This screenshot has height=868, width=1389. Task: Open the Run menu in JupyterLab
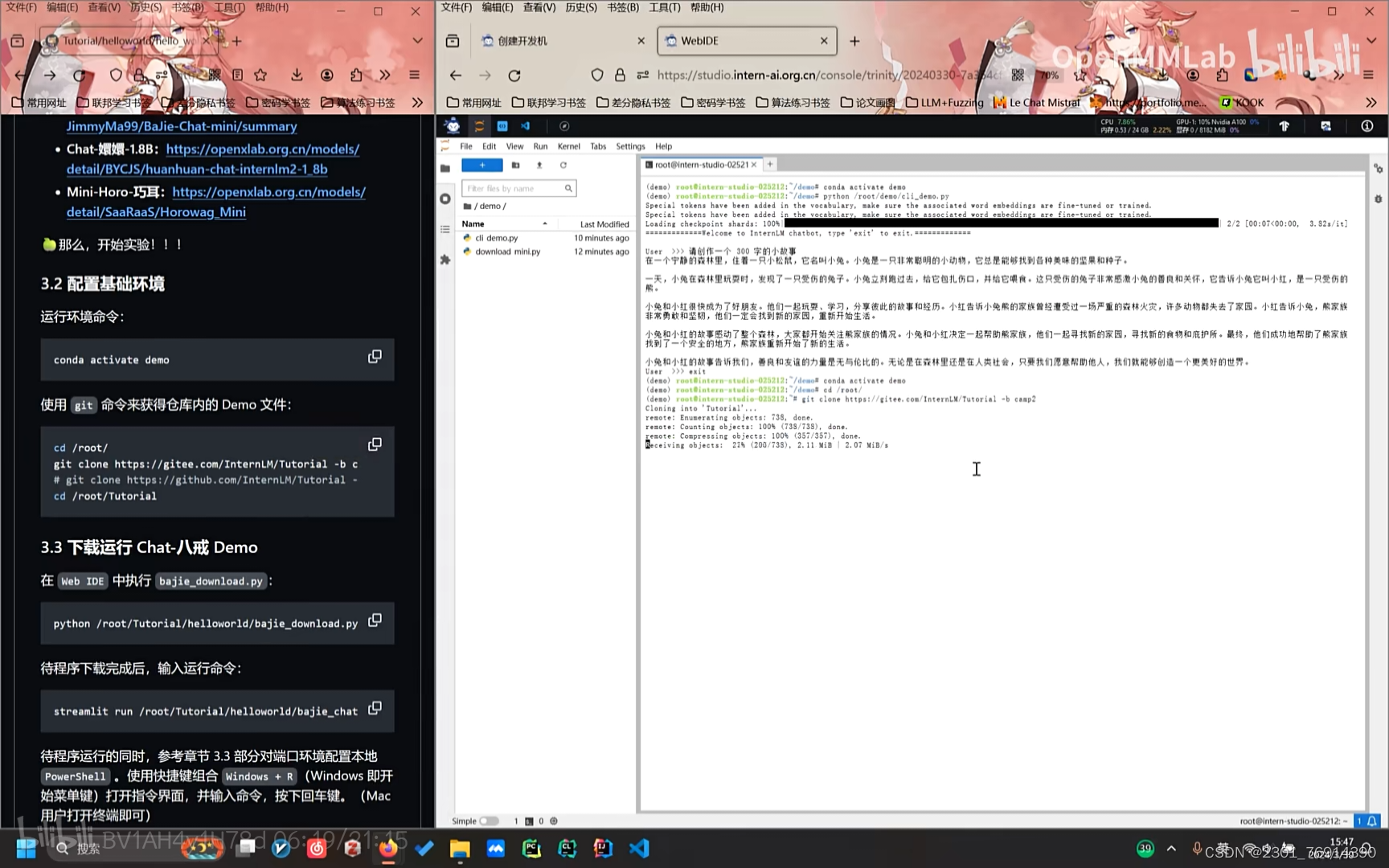coord(540,146)
